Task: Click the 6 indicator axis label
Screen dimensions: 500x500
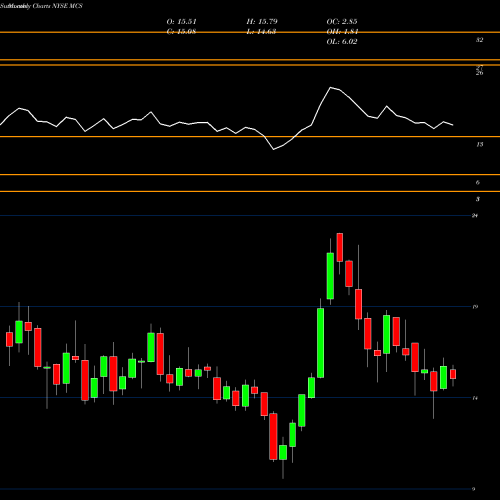Action: tap(478, 182)
